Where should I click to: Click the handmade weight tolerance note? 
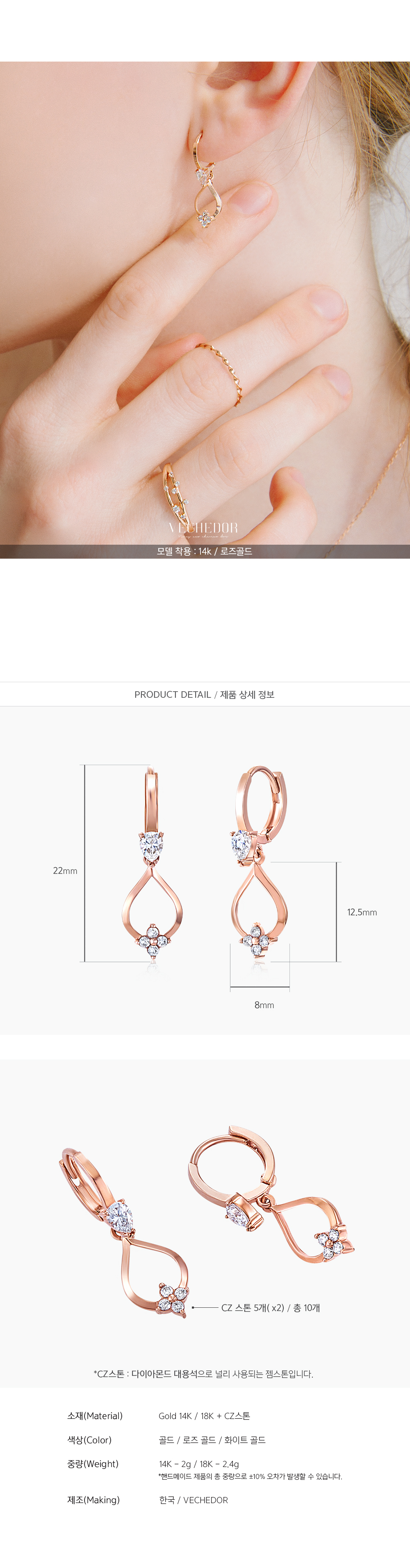click(x=250, y=1477)
